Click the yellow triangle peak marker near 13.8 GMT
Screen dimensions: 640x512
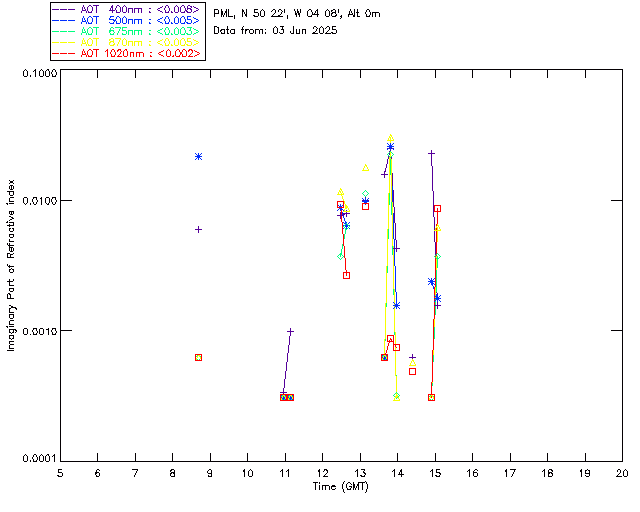pyautogui.click(x=391, y=138)
